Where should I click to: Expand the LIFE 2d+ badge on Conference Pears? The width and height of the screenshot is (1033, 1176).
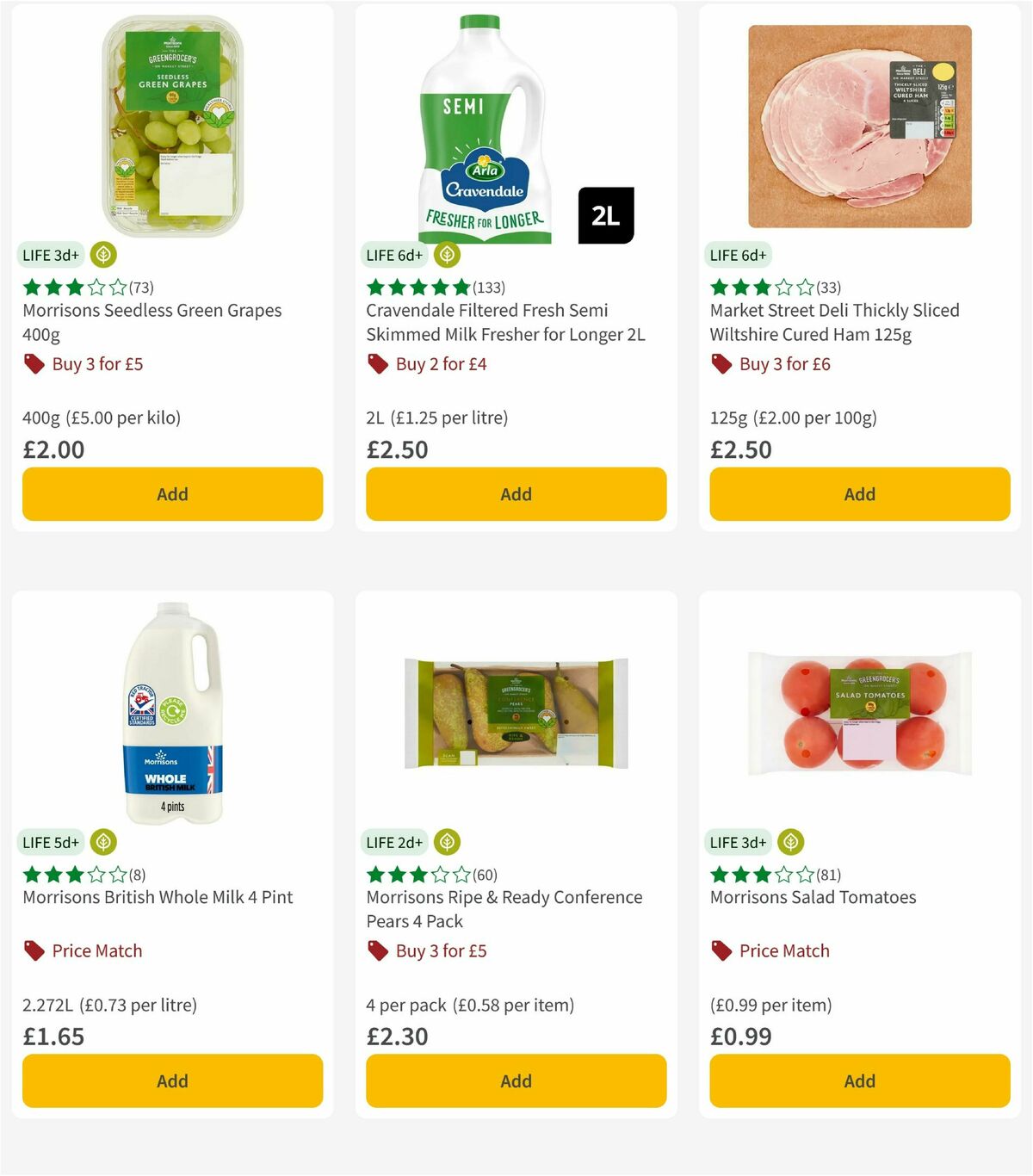[x=393, y=842]
